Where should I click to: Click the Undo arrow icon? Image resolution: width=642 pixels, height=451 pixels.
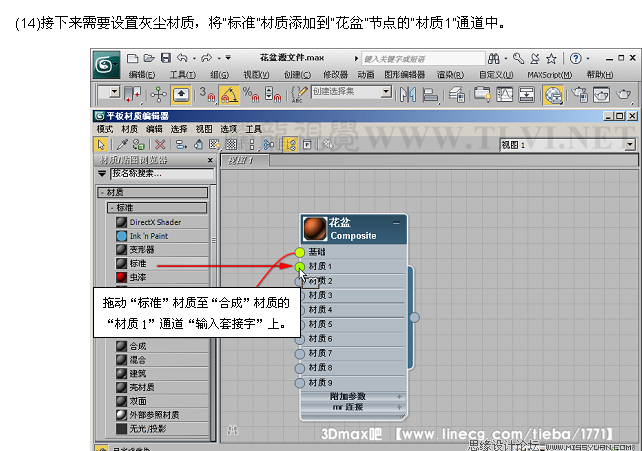[182, 58]
